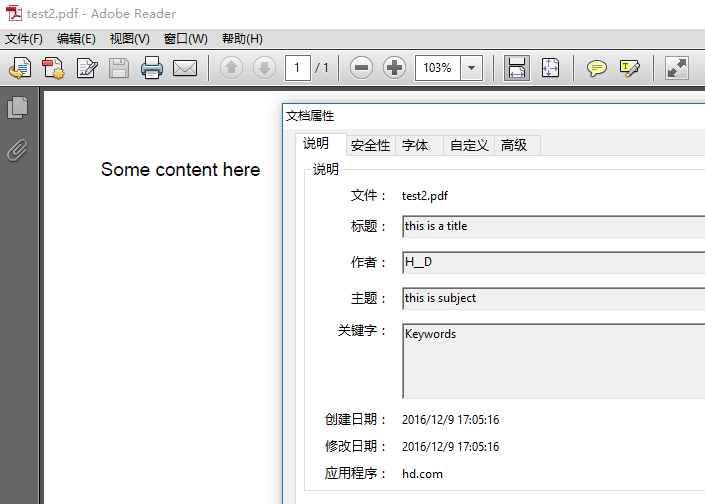Open the 文件(F) menu
This screenshot has height=504, width=705.
pos(24,39)
